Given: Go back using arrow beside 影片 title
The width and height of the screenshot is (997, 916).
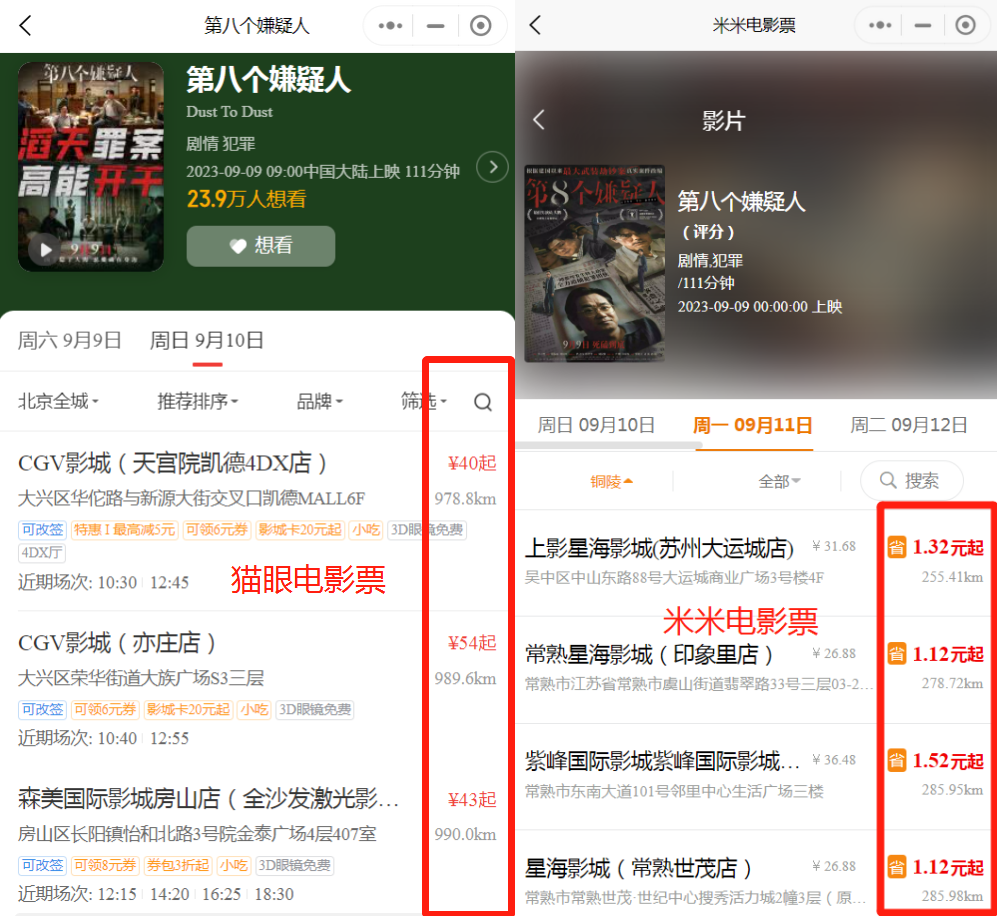Looking at the screenshot, I should [538, 120].
